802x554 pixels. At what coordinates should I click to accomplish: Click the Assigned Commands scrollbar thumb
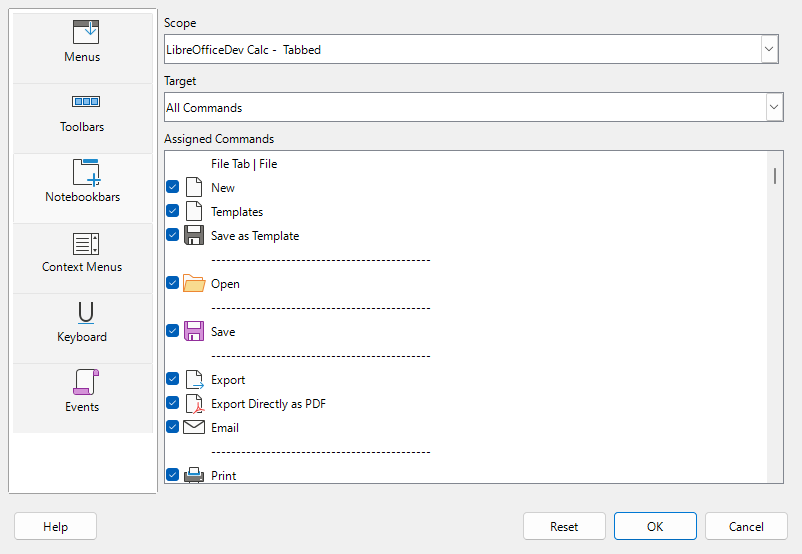[x=775, y=176]
